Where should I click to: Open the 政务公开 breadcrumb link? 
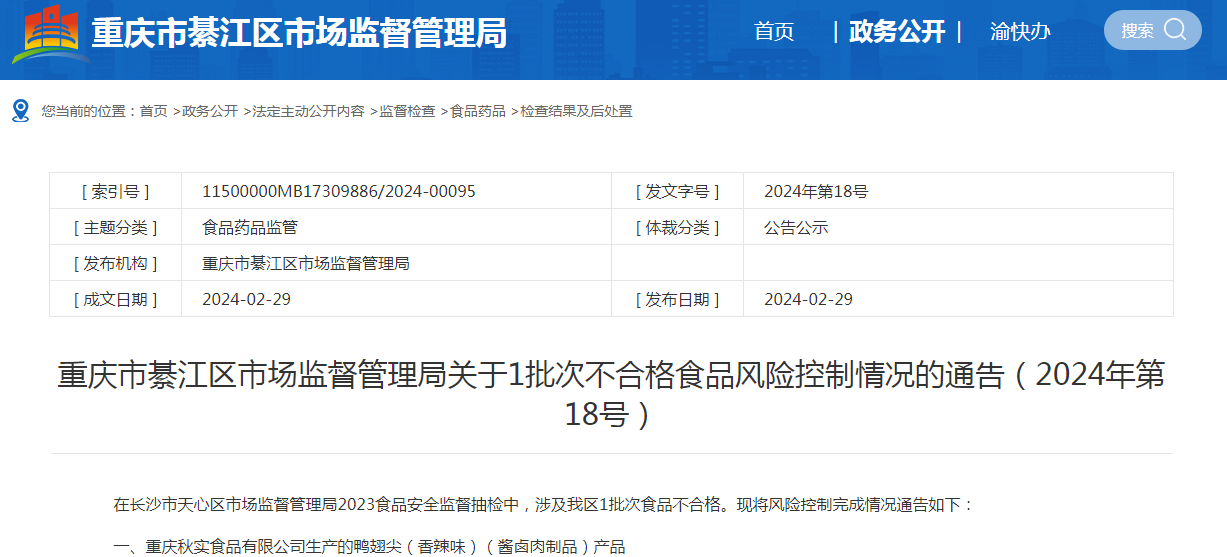click(209, 111)
